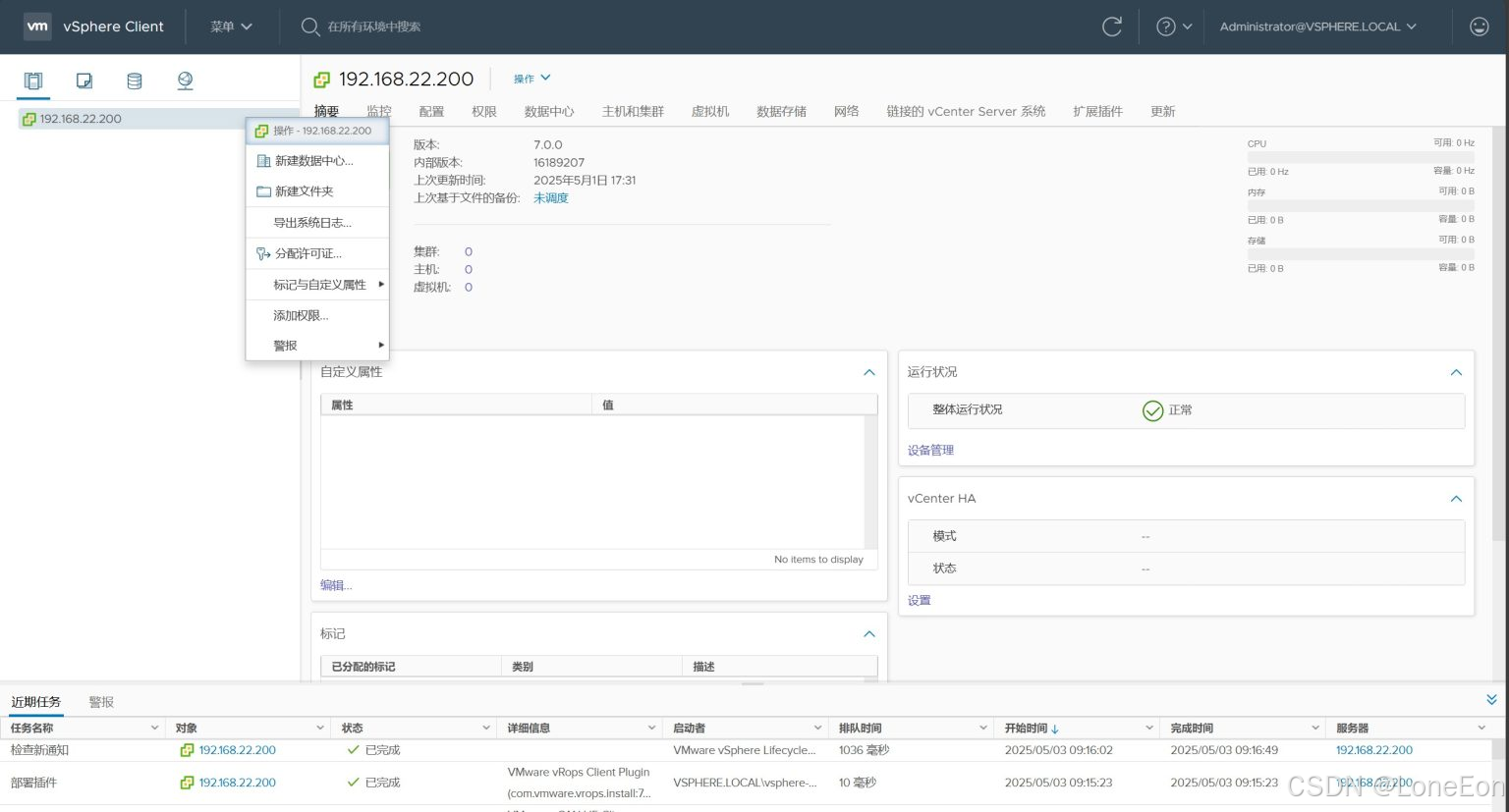Click the refresh icon in top bar

pyautogui.click(x=1112, y=27)
